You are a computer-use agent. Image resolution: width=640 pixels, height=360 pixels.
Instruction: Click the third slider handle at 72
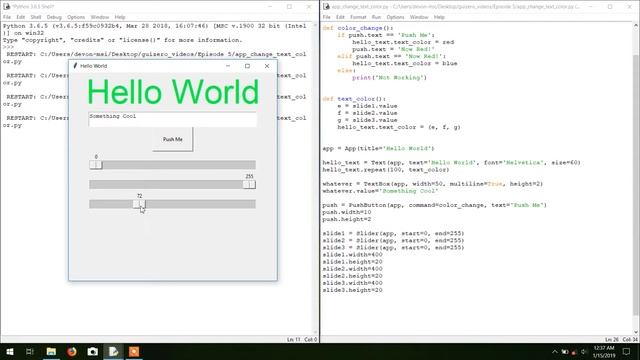pos(139,204)
